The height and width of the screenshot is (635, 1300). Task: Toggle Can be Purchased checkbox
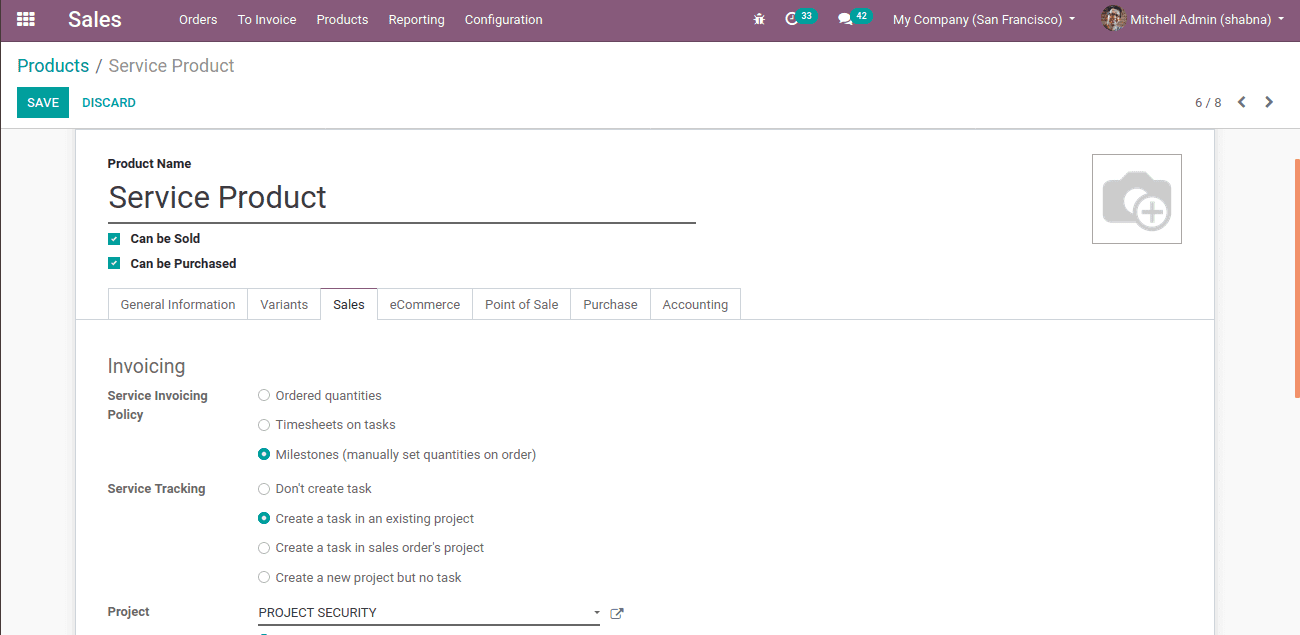click(114, 264)
